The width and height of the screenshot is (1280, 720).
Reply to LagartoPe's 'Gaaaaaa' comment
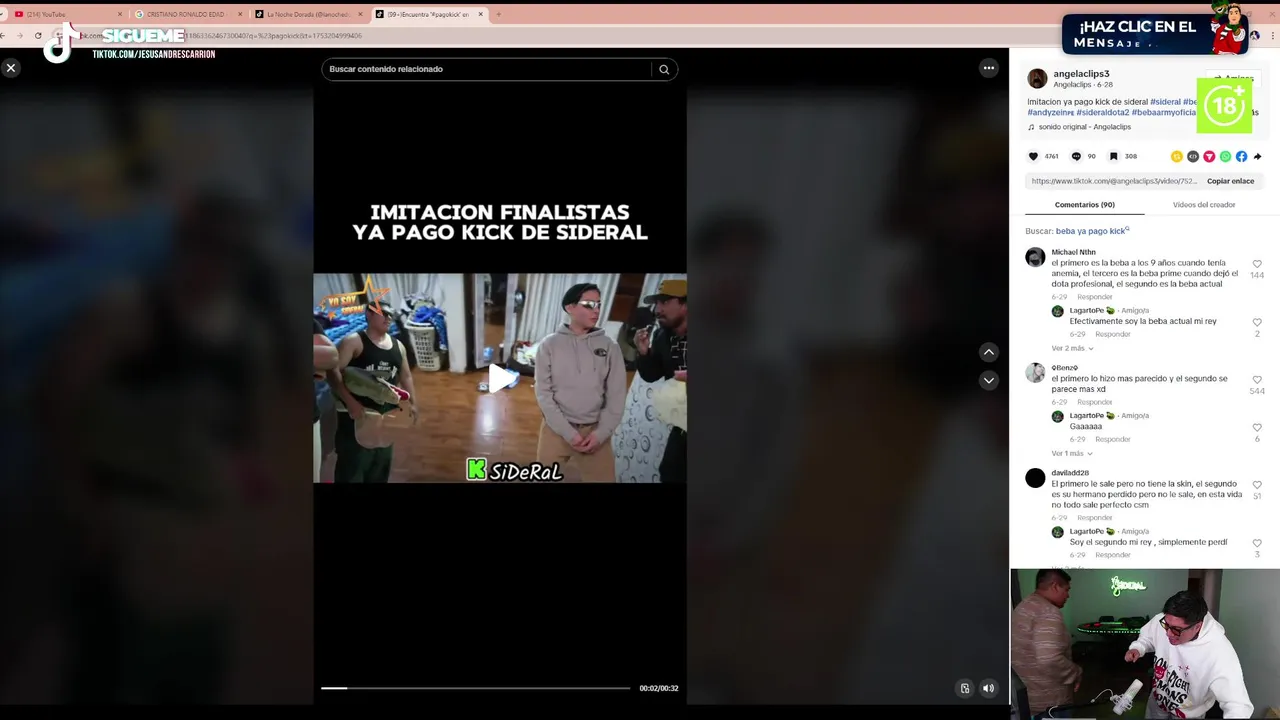tap(1113, 439)
